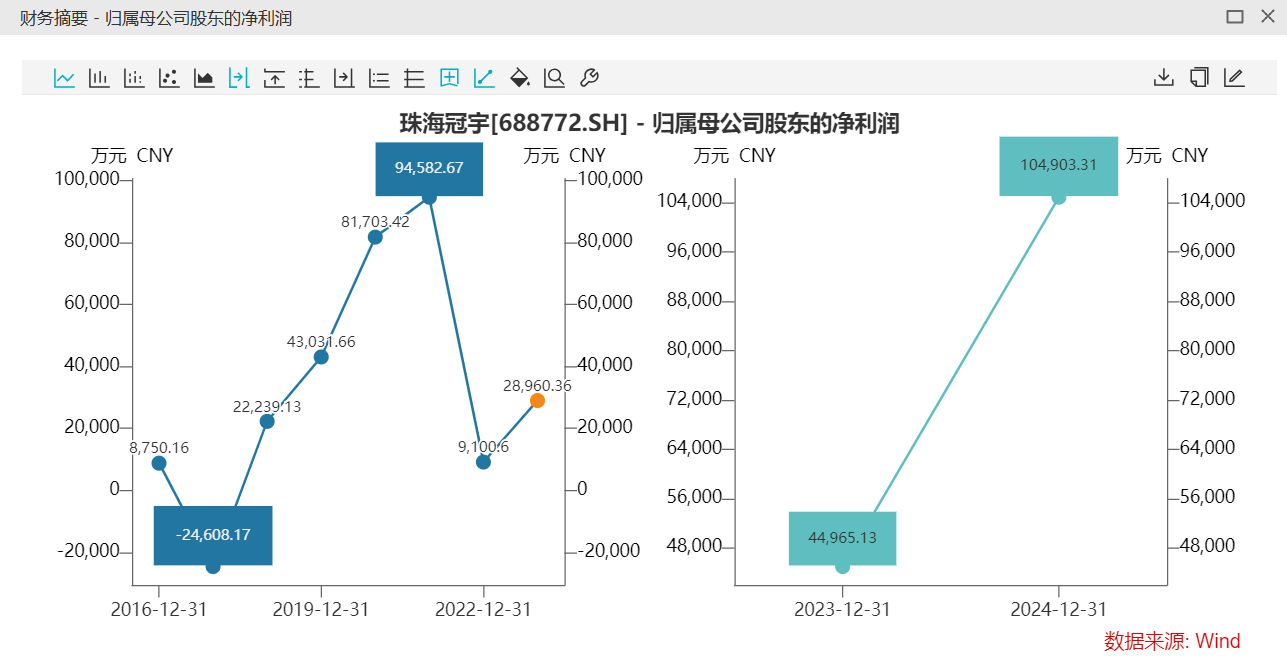
Task: Click the 43,031.66 data label
Action: [x=321, y=342]
